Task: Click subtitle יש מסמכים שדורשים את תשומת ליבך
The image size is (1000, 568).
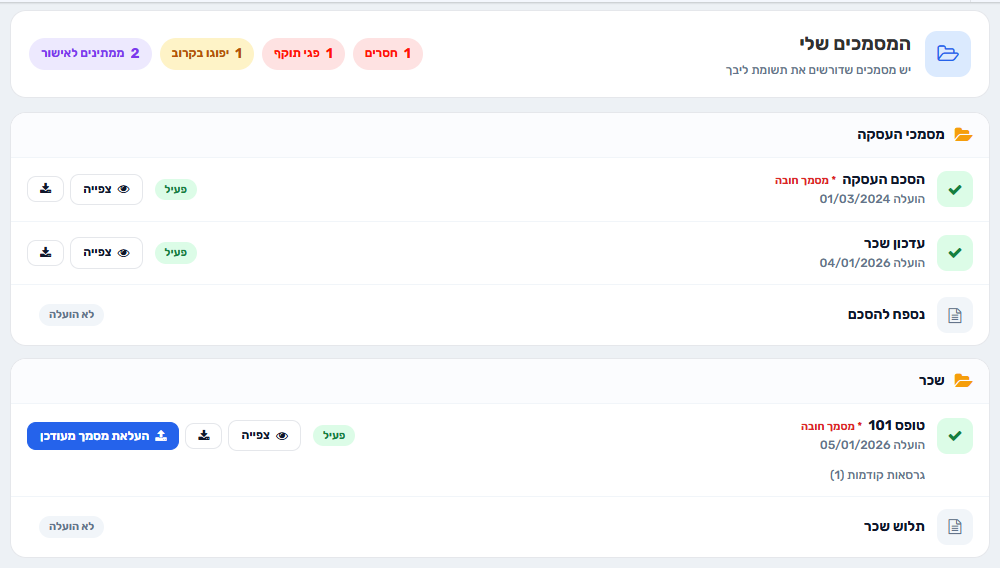Action: click(818, 70)
